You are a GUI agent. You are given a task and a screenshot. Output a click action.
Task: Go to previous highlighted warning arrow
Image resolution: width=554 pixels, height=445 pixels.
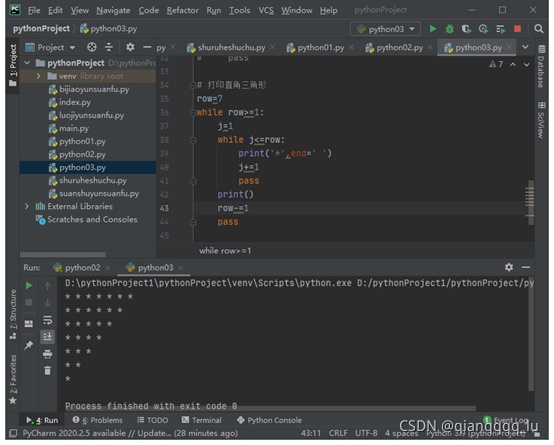point(513,64)
